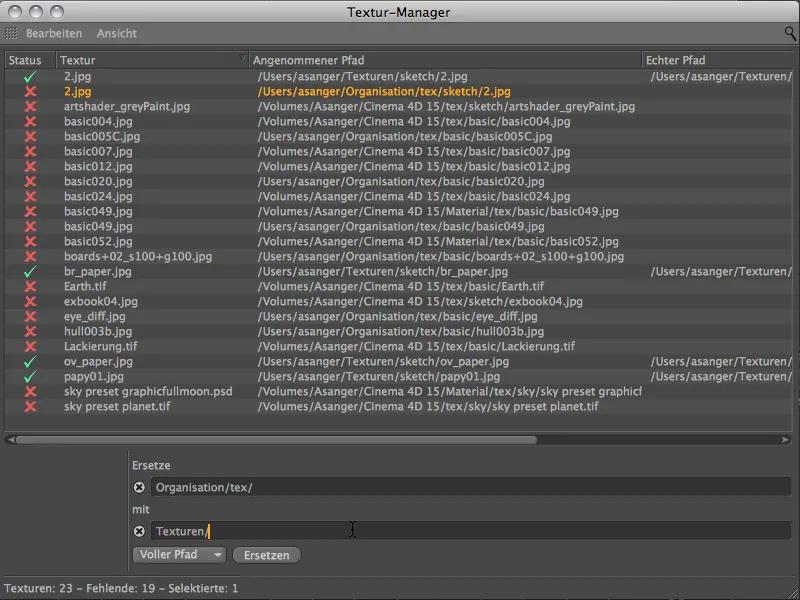Click the Ersetzen button
Viewport: 800px width, 600px height.
266,555
